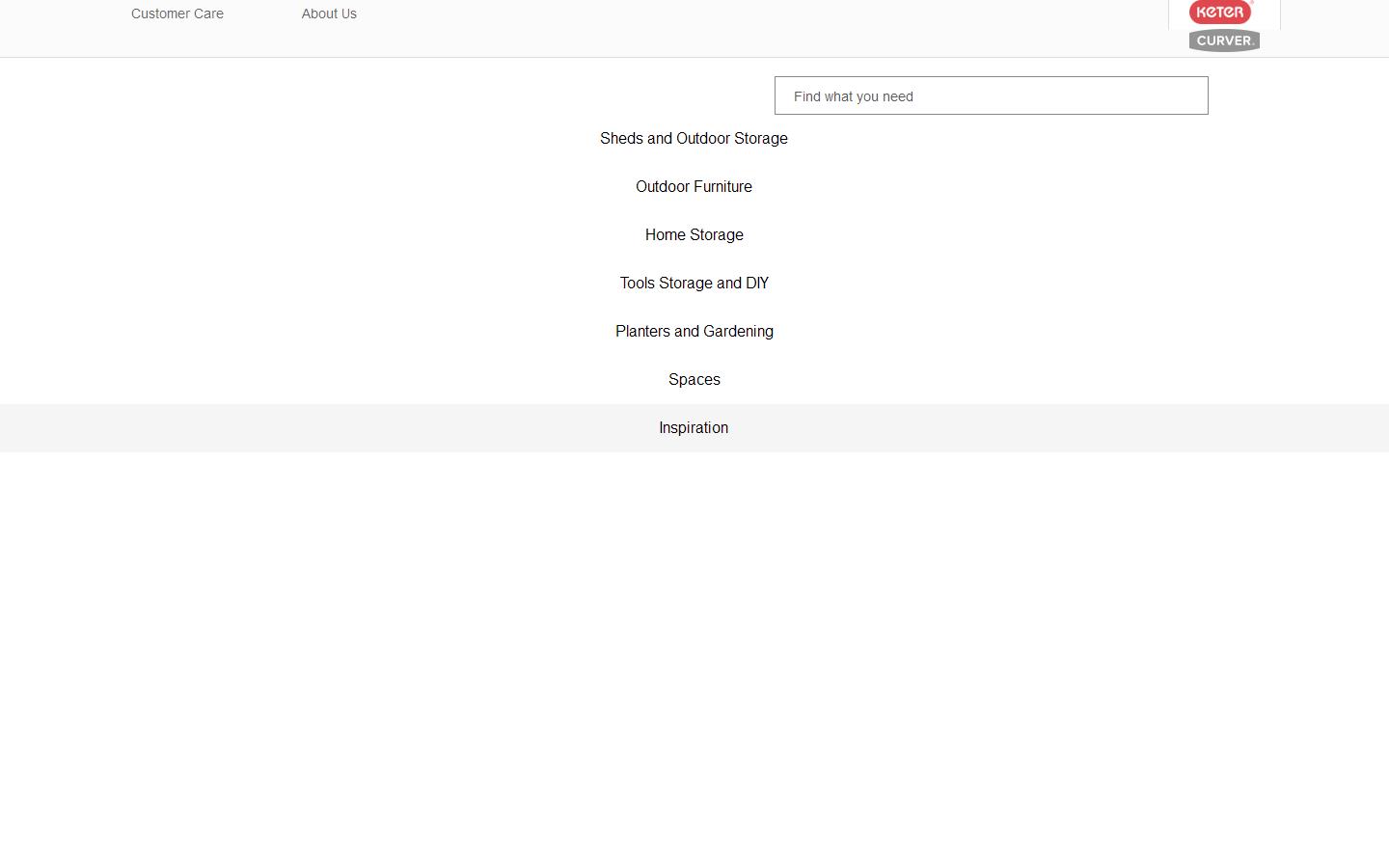Click the gray Curver logo
The image size is (1389, 868).
[1224, 41]
